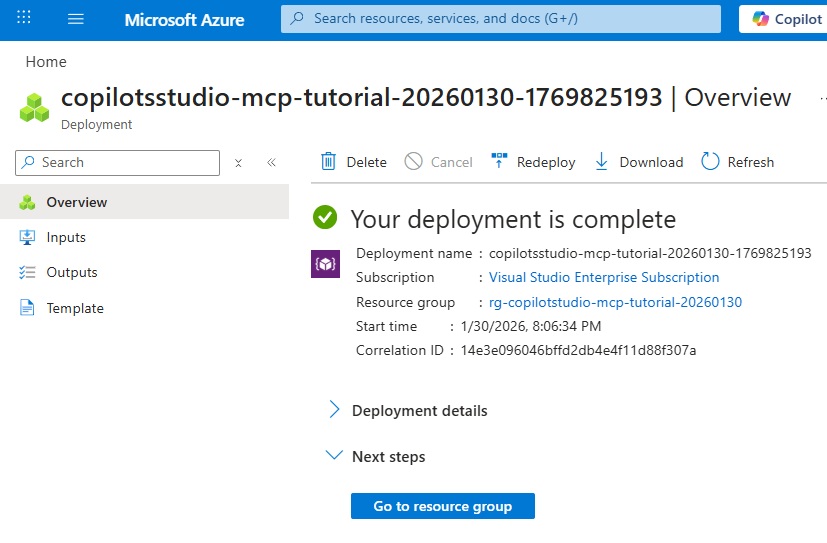Refresh the deployment overview
827x543 pixels.
[x=737, y=162]
